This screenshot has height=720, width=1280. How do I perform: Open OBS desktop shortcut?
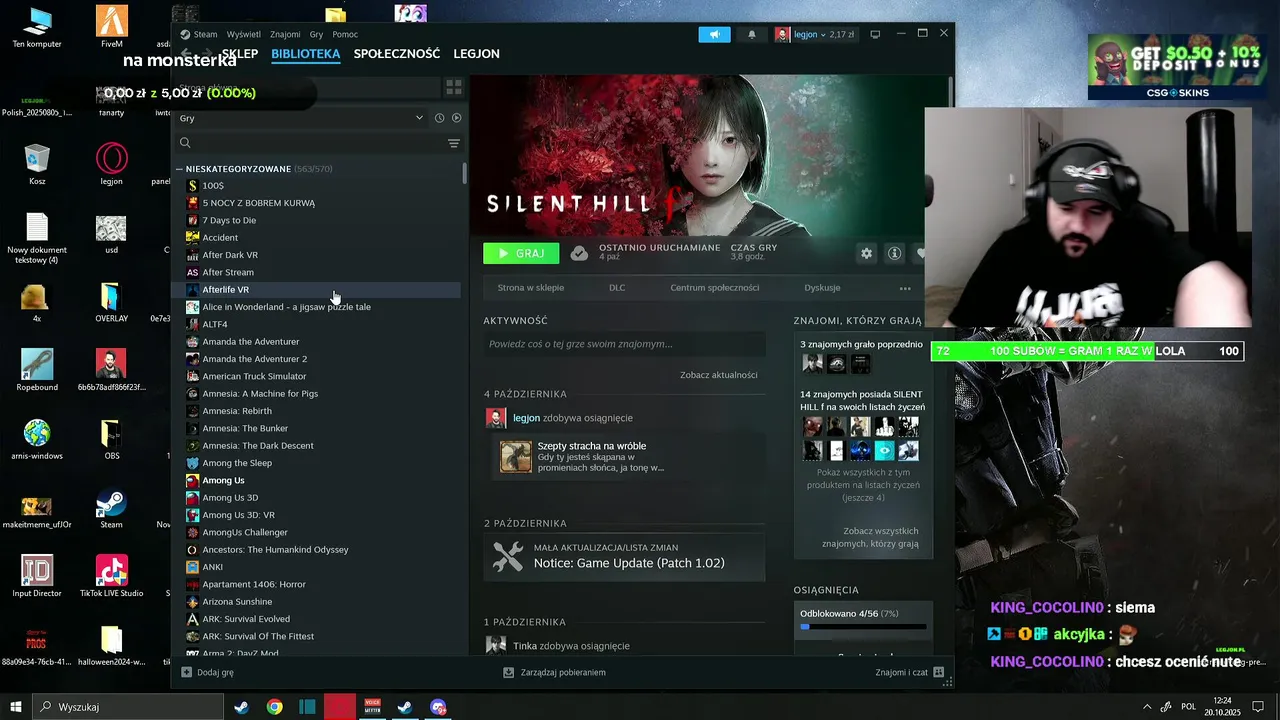(111, 440)
